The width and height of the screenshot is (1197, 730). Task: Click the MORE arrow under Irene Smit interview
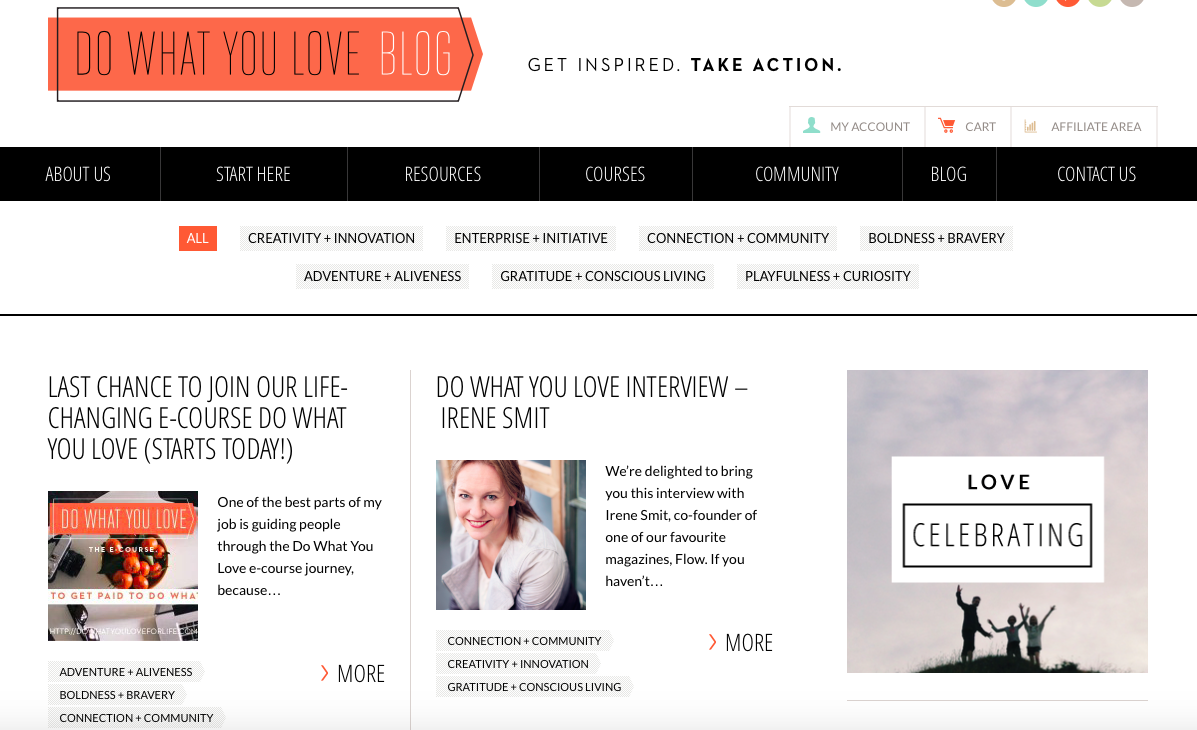point(711,642)
